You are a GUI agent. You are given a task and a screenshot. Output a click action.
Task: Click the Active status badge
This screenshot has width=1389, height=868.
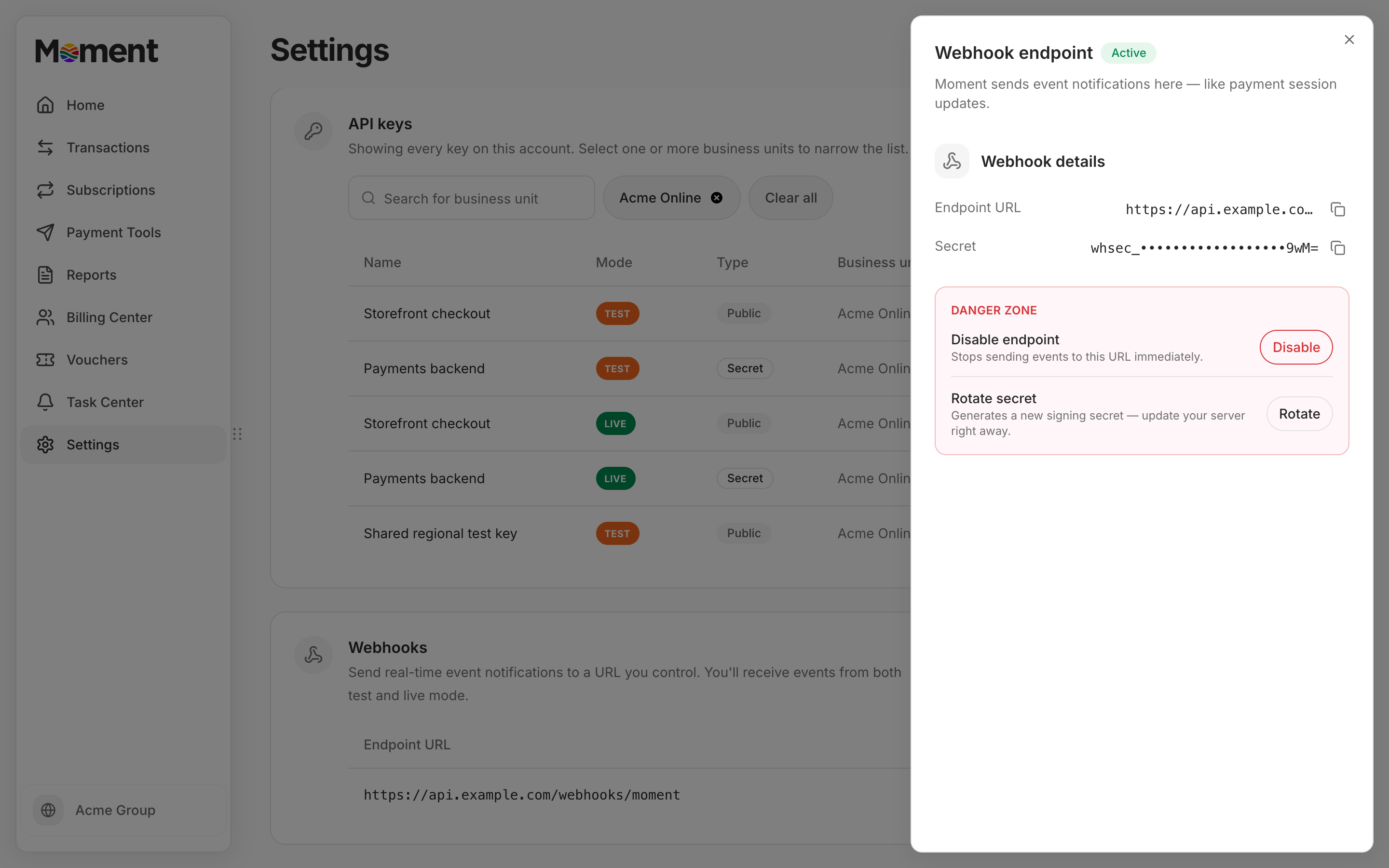(1128, 53)
